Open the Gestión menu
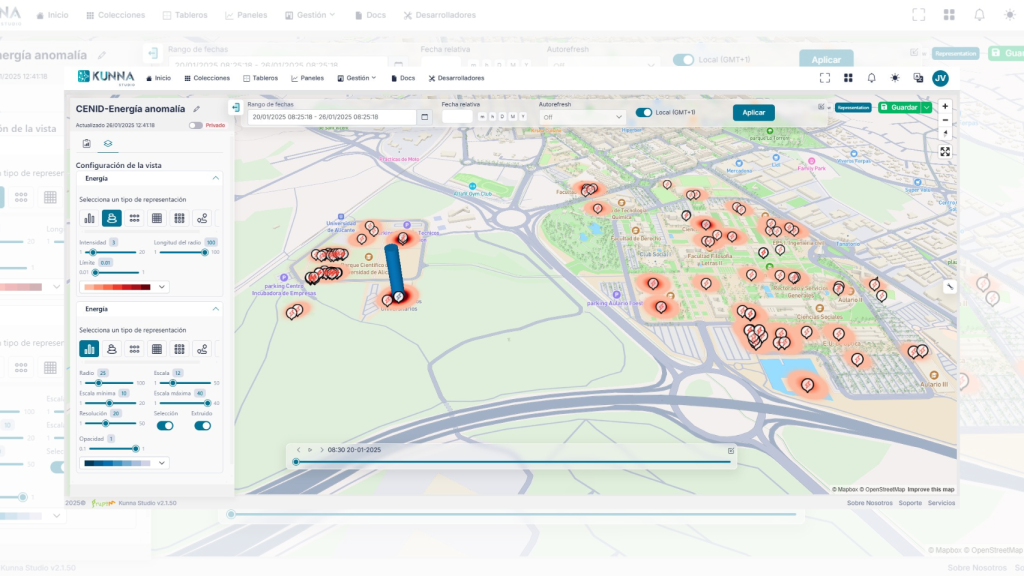The height and width of the screenshot is (576, 1024). point(356,78)
